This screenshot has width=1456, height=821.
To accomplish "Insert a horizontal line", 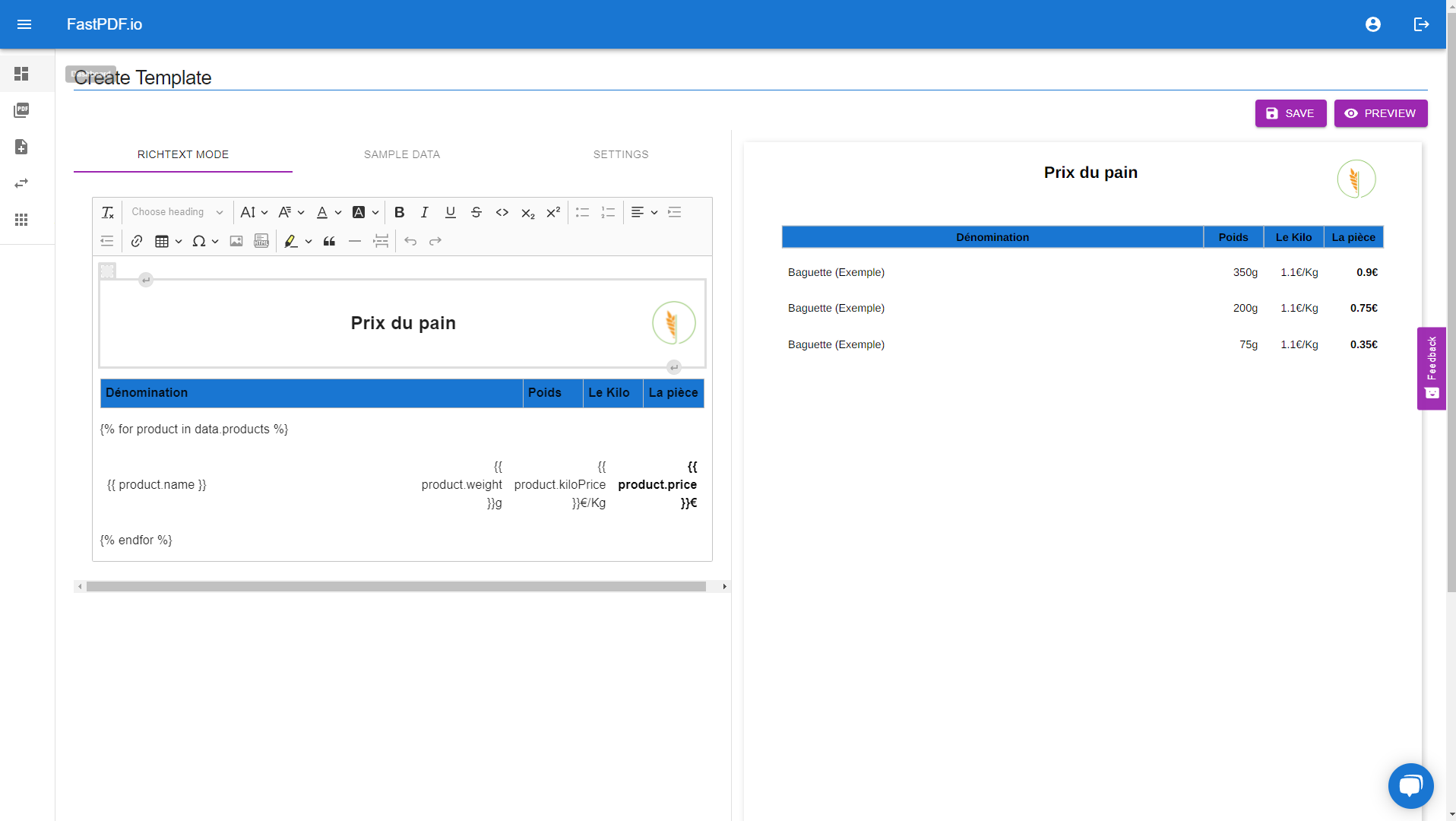I will click(355, 241).
